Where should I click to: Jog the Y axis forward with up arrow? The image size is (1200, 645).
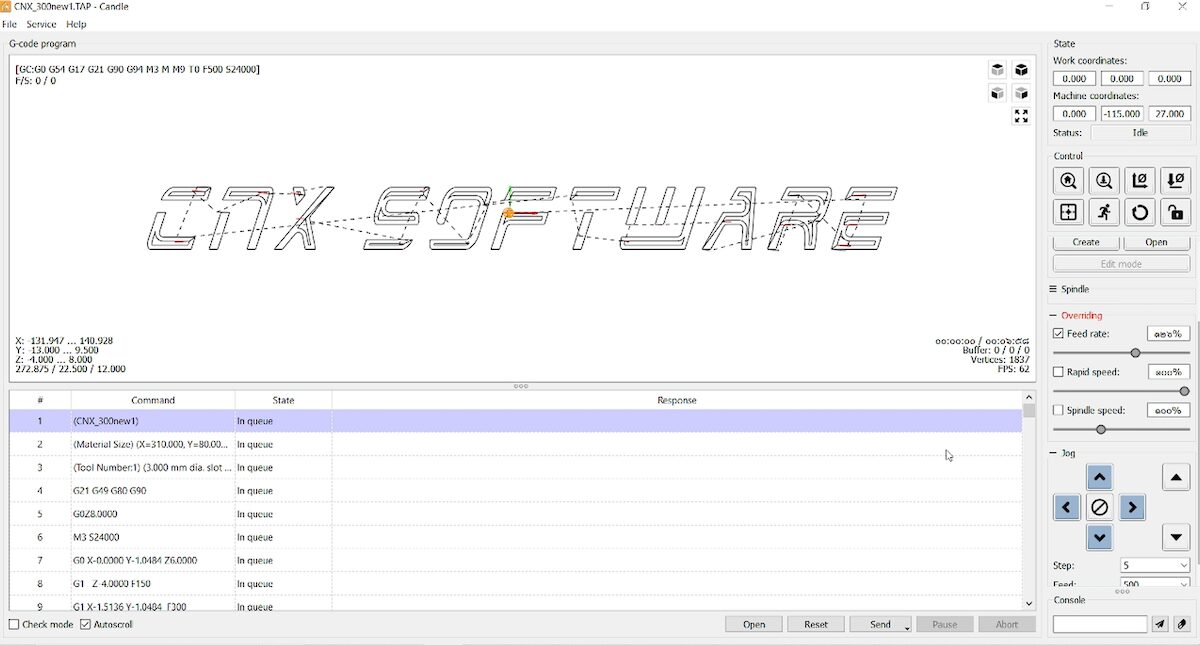click(x=1099, y=477)
